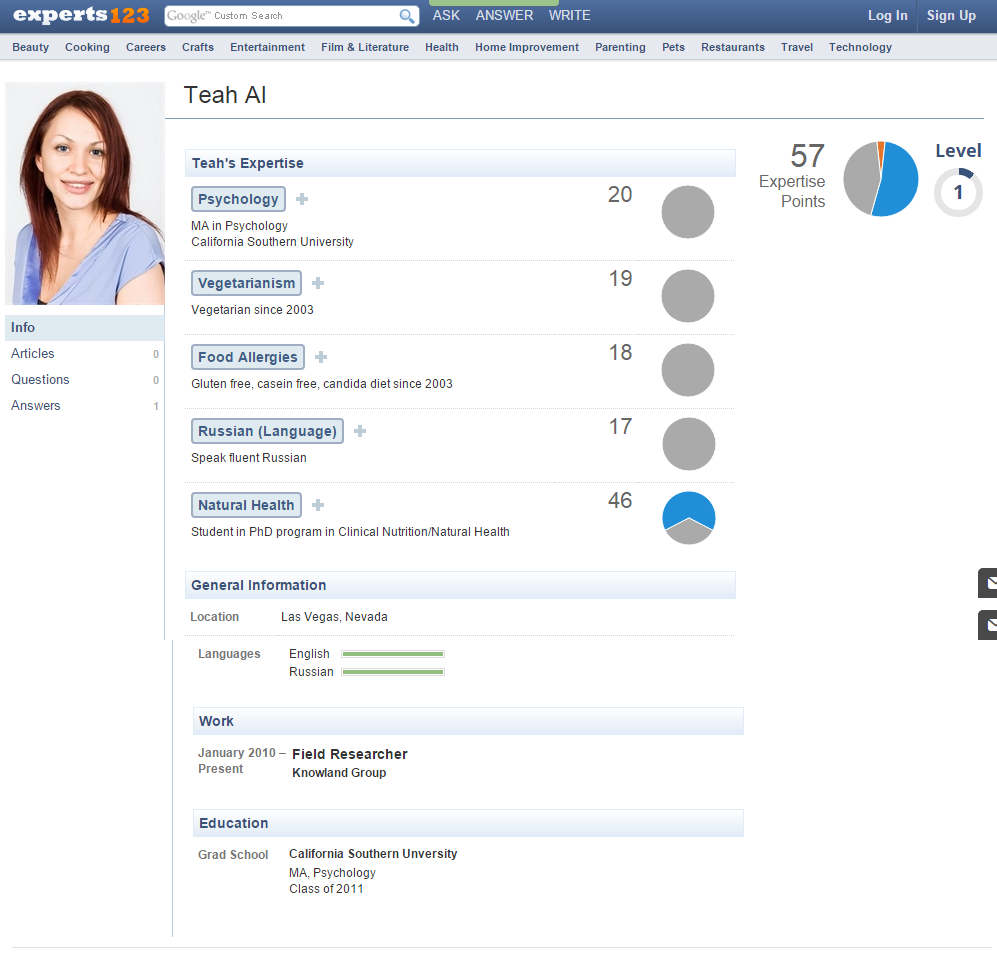Open the lower envelope message icon

(987, 625)
